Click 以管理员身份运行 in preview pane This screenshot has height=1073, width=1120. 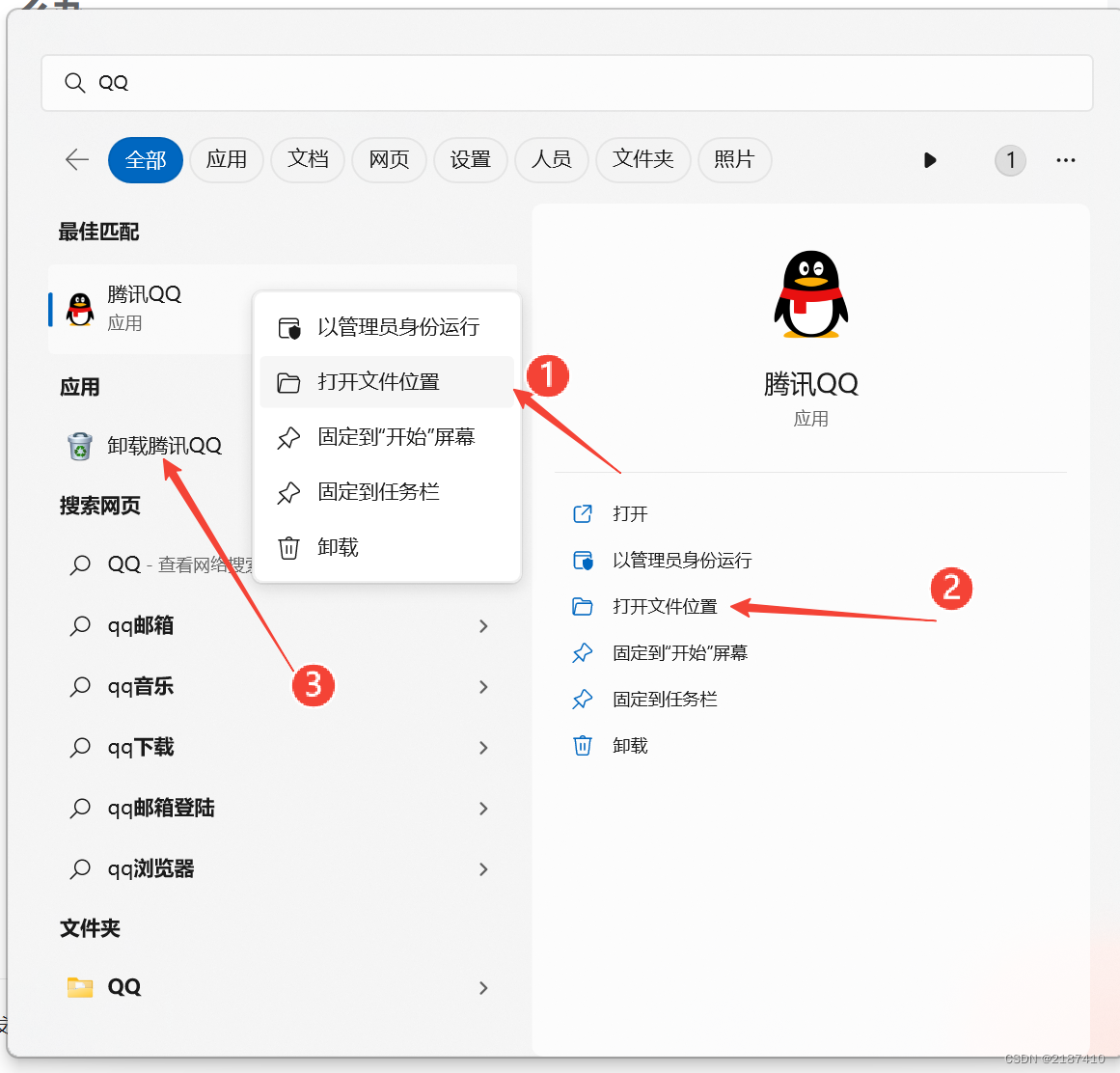pos(682,561)
